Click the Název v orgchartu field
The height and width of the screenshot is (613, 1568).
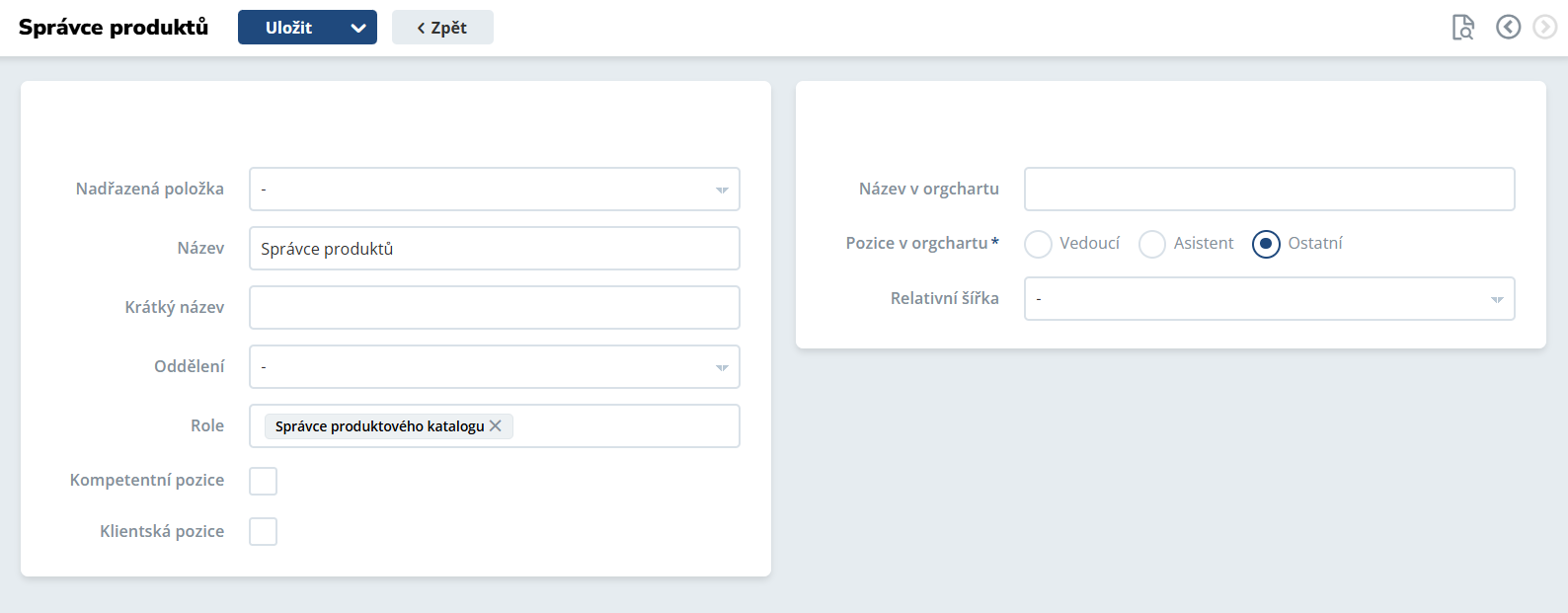coord(1269,190)
